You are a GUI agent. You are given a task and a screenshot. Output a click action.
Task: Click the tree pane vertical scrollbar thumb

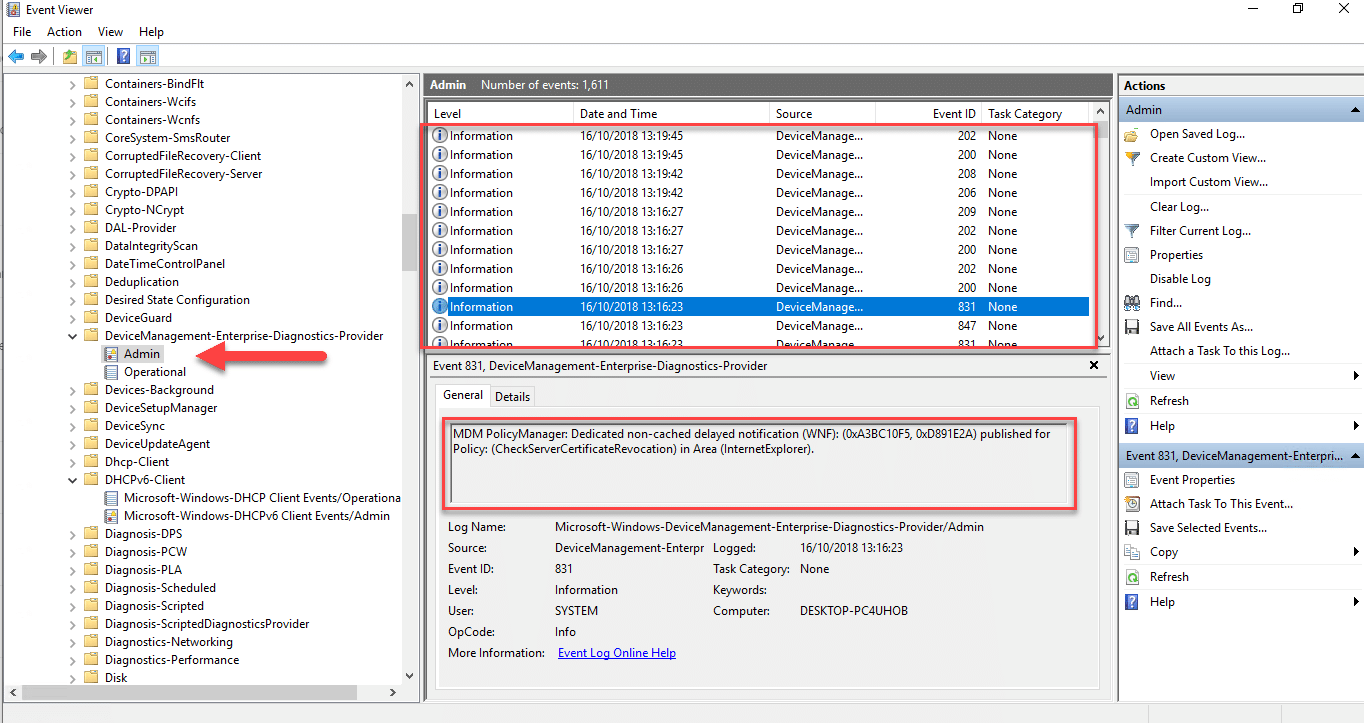tap(409, 242)
